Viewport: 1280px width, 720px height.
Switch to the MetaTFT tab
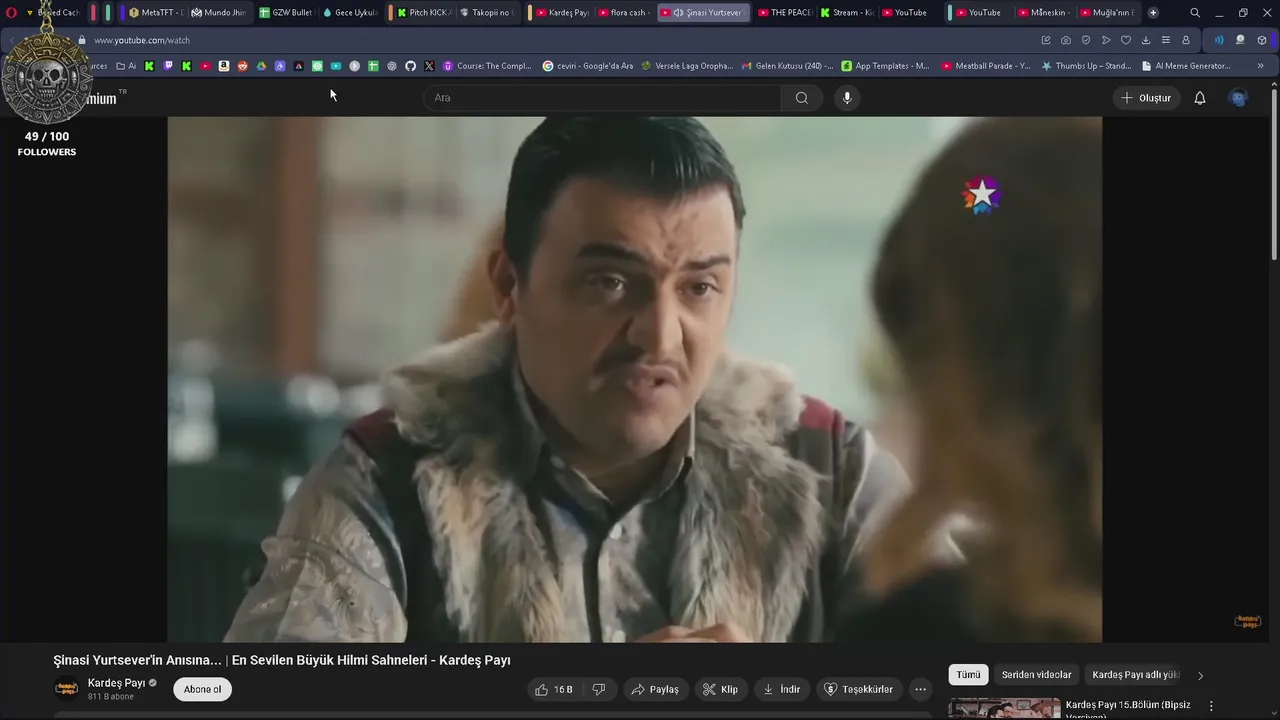(x=156, y=13)
